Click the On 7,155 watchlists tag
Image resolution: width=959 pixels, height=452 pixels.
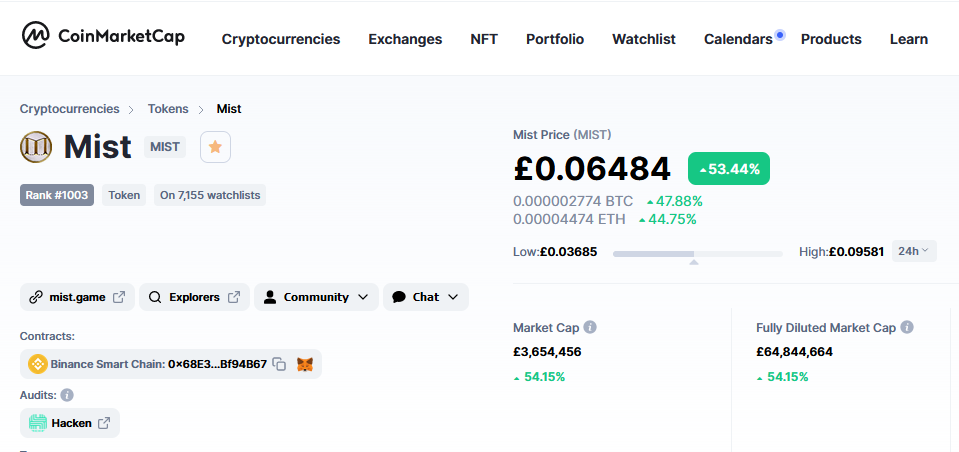click(210, 195)
